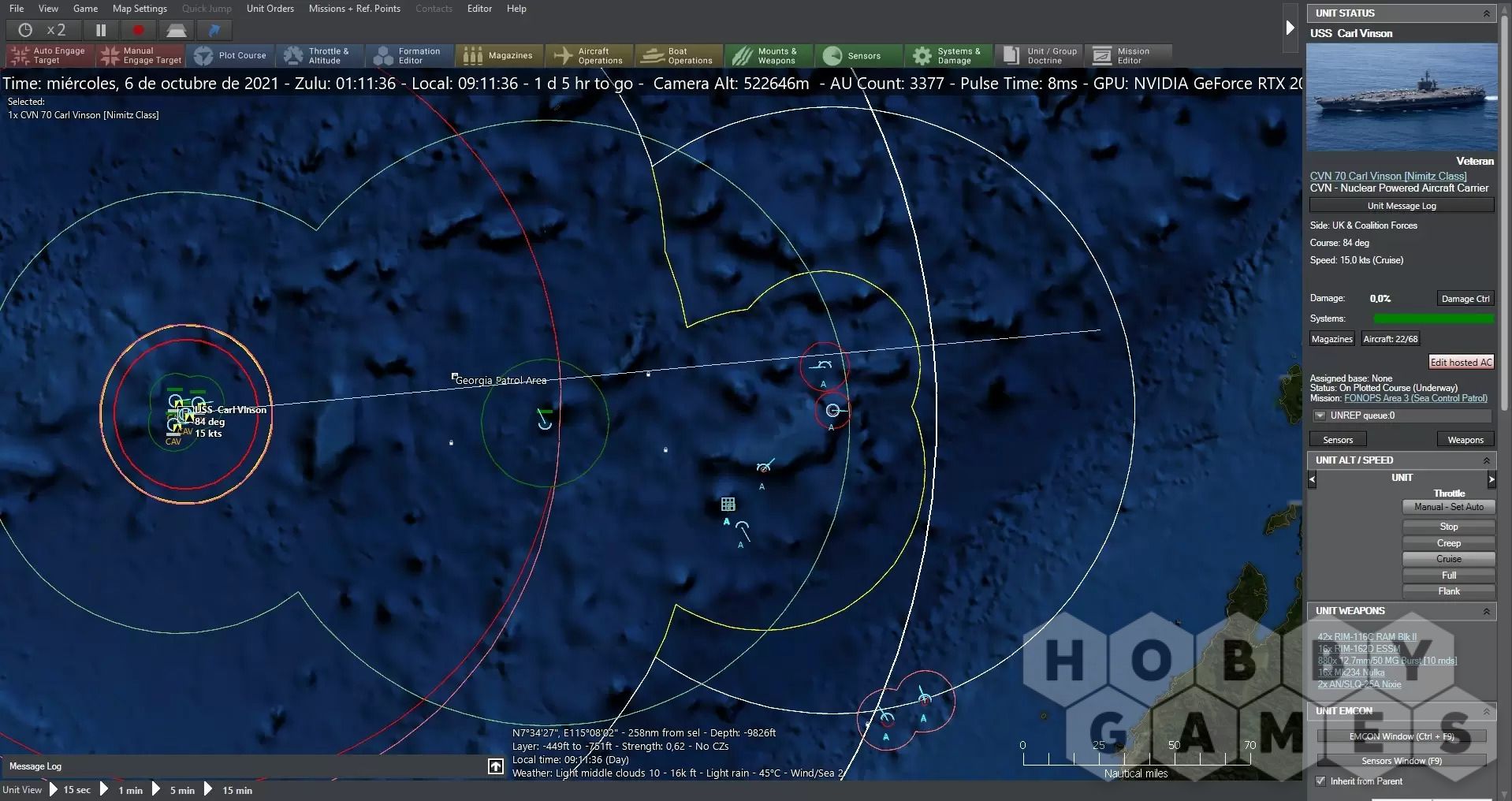Open Unit / Group Doctrine
The height and width of the screenshot is (801, 1512).
click(x=1039, y=55)
